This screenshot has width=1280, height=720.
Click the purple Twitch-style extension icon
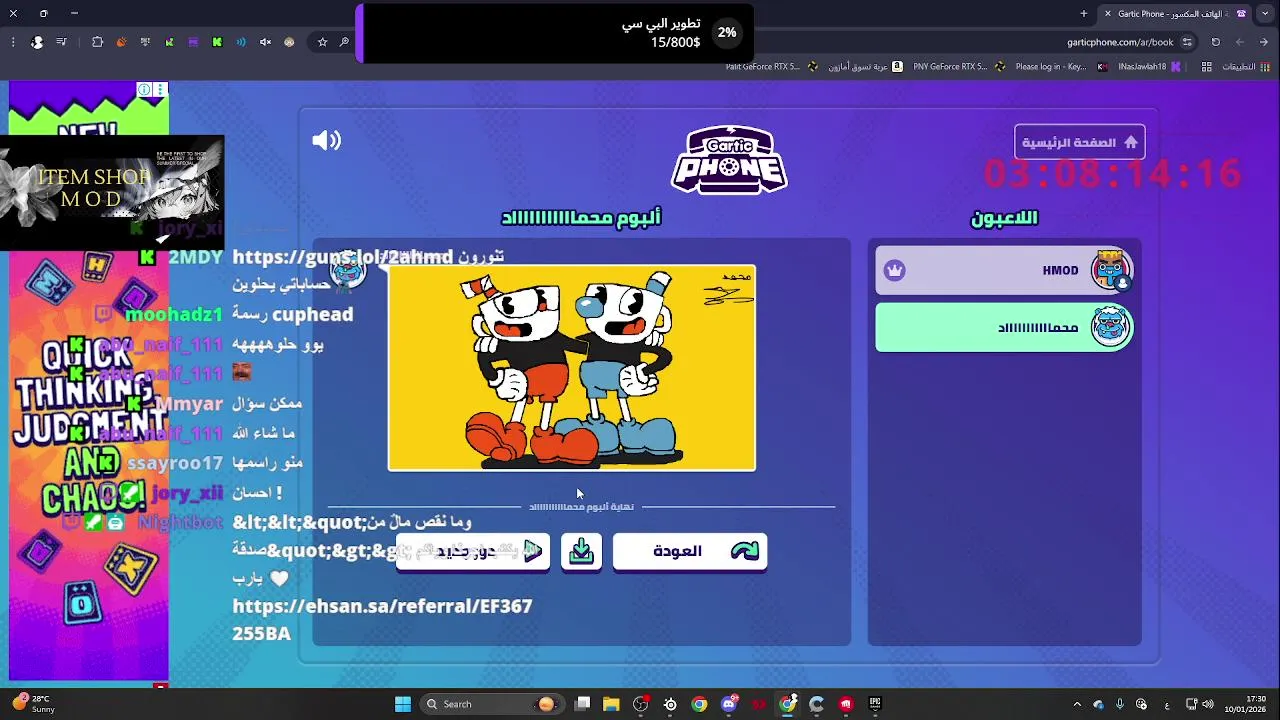coord(193,42)
